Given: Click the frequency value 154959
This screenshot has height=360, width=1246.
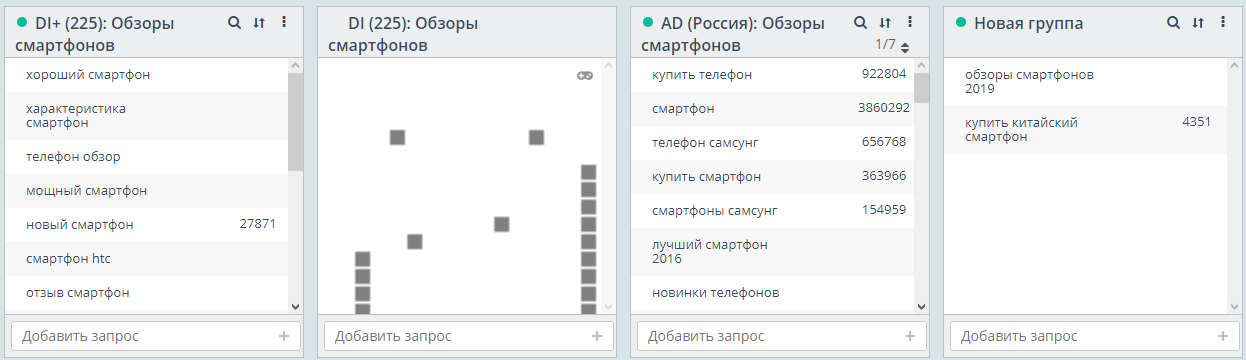Looking at the screenshot, I should 884,211.
